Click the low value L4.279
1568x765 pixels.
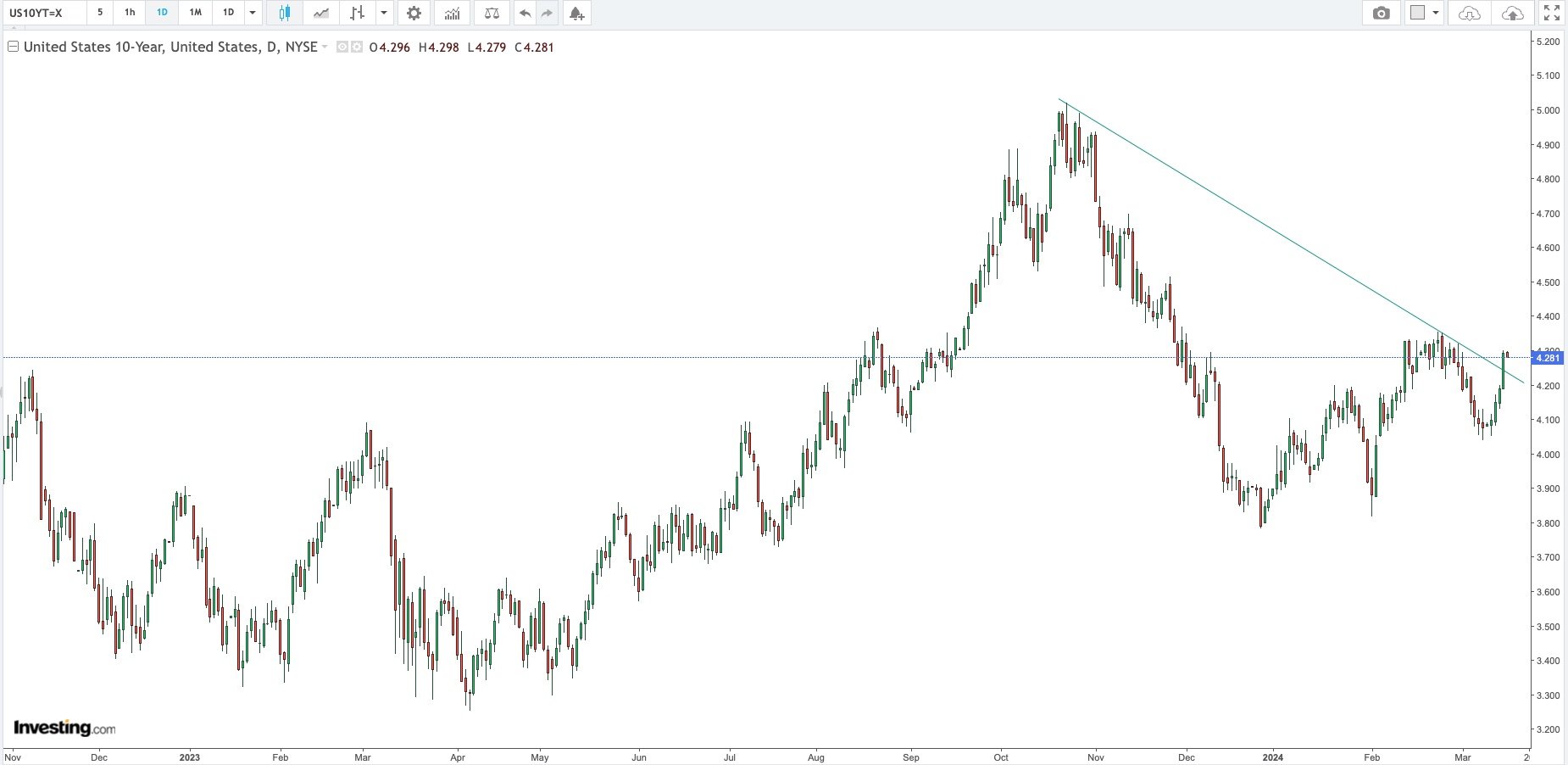click(x=487, y=47)
